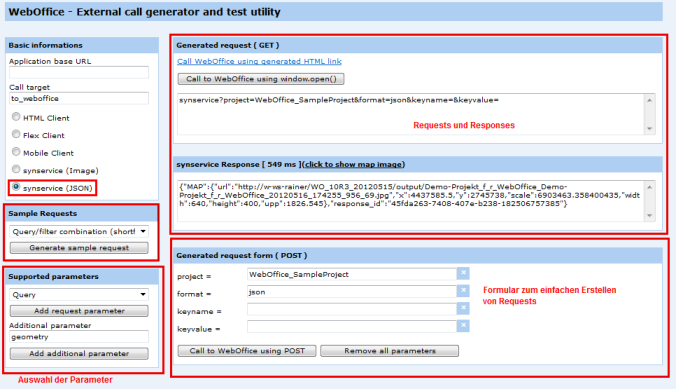676x389 pixels.
Task: Click the Supported parameters panel header
Action: 82,276
